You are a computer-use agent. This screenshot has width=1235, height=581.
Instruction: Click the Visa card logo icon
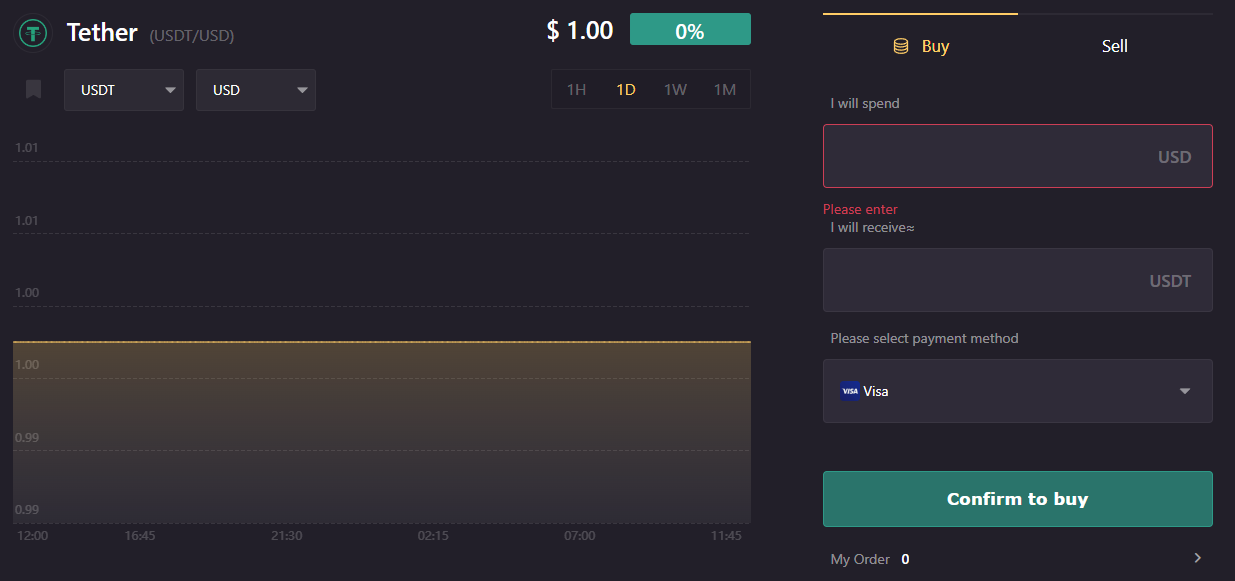tap(849, 391)
